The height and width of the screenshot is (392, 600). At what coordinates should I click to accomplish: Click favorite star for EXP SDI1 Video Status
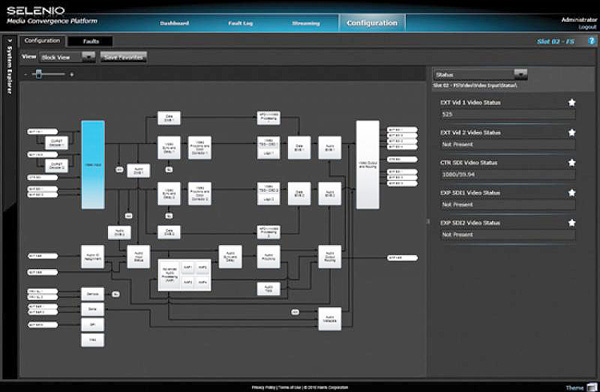click(x=572, y=193)
